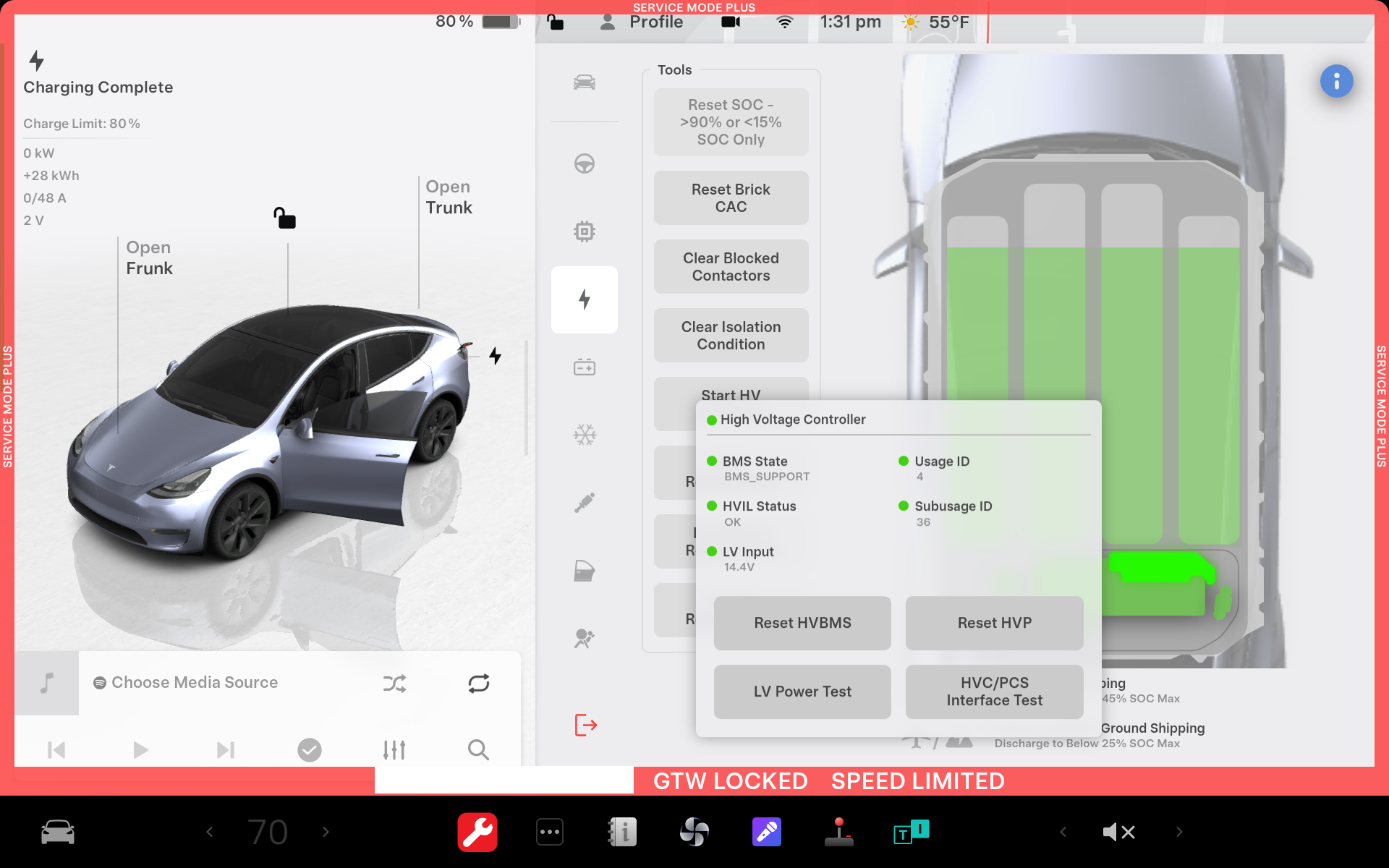Image resolution: width=1389 pixels, height=868 pixels.
Task: Open the red Service wrench app
Action: (x=477, y=832)
